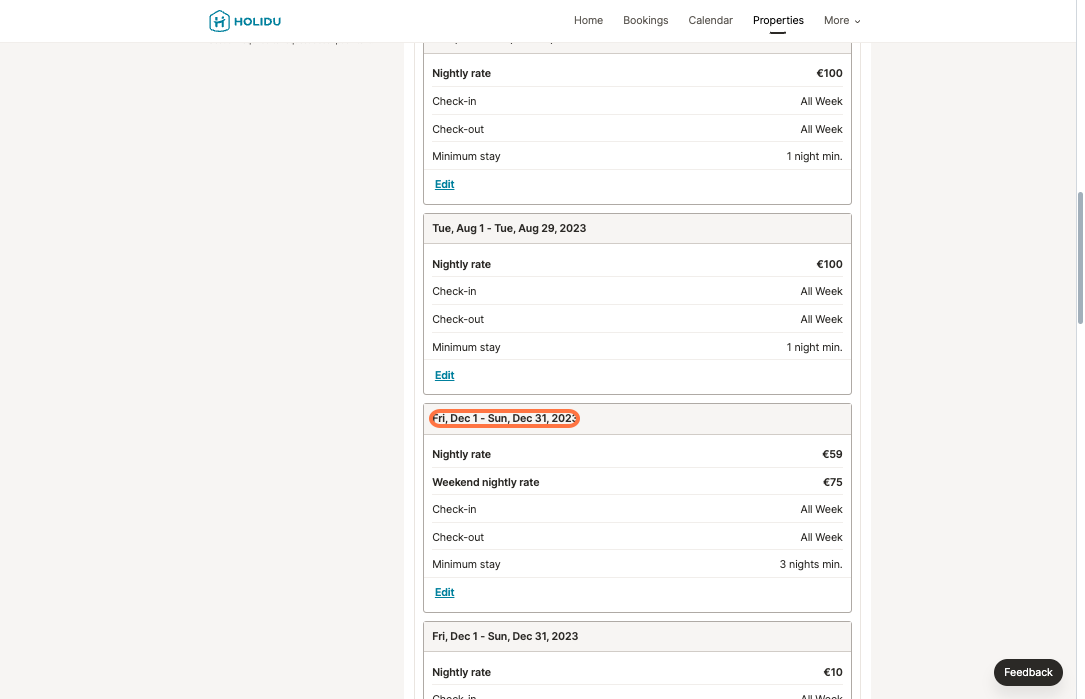Click 'Weekend nightly rate' label
The image size is (1085, 699).
pyautogui.click(x=486, y=482)
